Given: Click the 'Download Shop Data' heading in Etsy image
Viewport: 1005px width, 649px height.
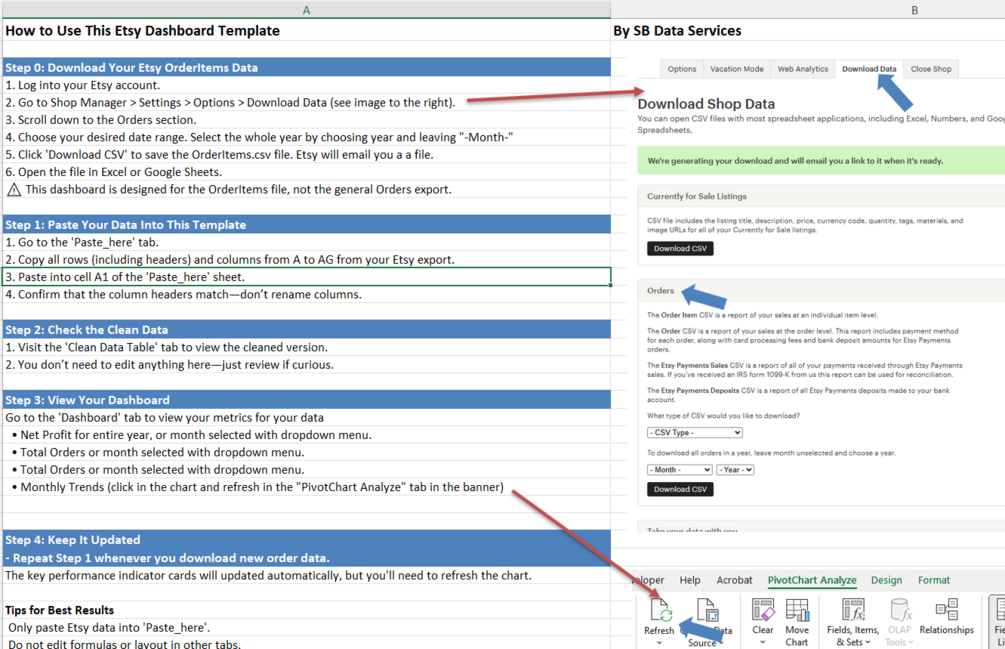Looking at the screenshot, I should click(x=706, y=104).
